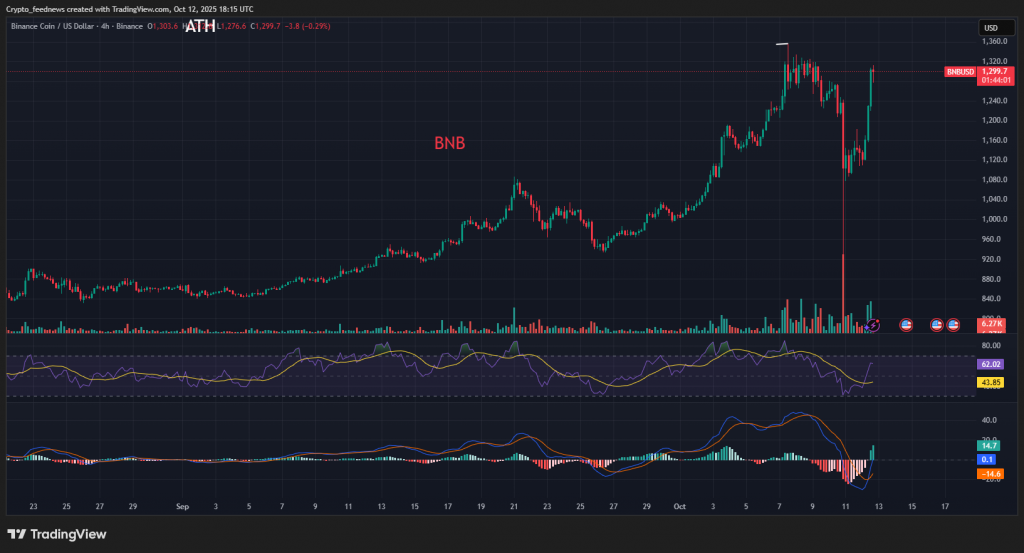
Task: Select the white ATH text annotation
Action: point(200,26)
